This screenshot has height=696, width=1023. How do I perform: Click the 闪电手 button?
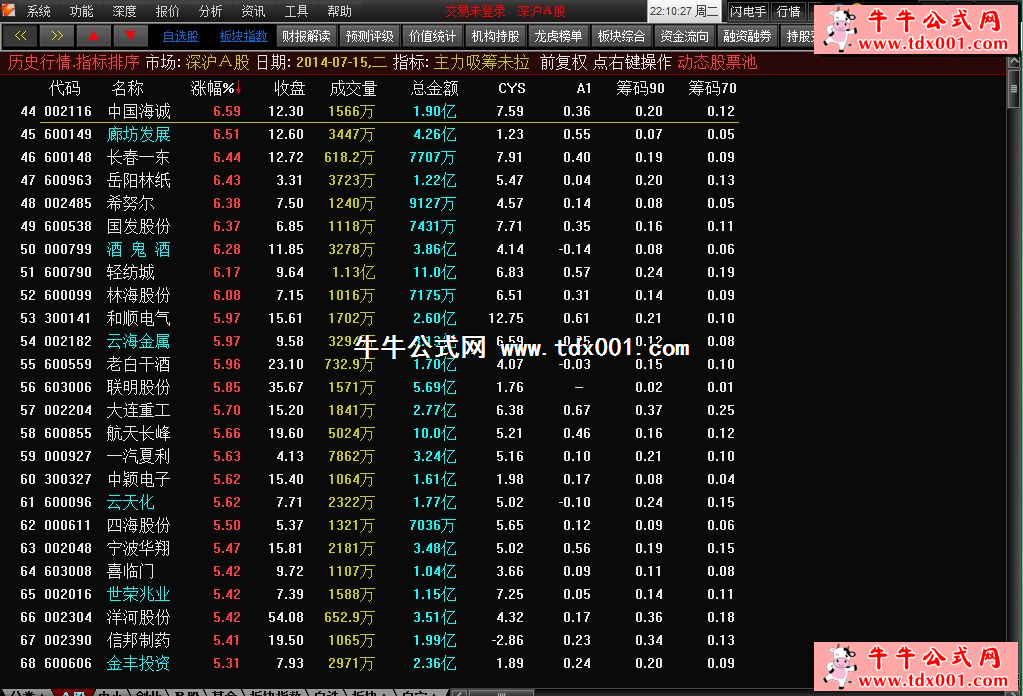pyautogui.click(x=747, y=11)
